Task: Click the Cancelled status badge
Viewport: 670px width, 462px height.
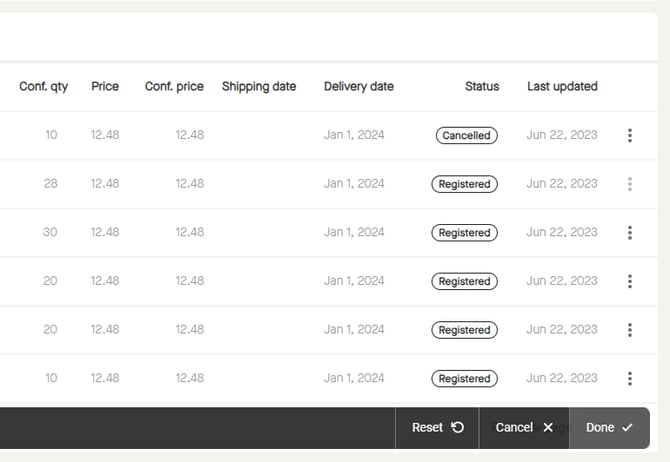Action: pos(466,135)
